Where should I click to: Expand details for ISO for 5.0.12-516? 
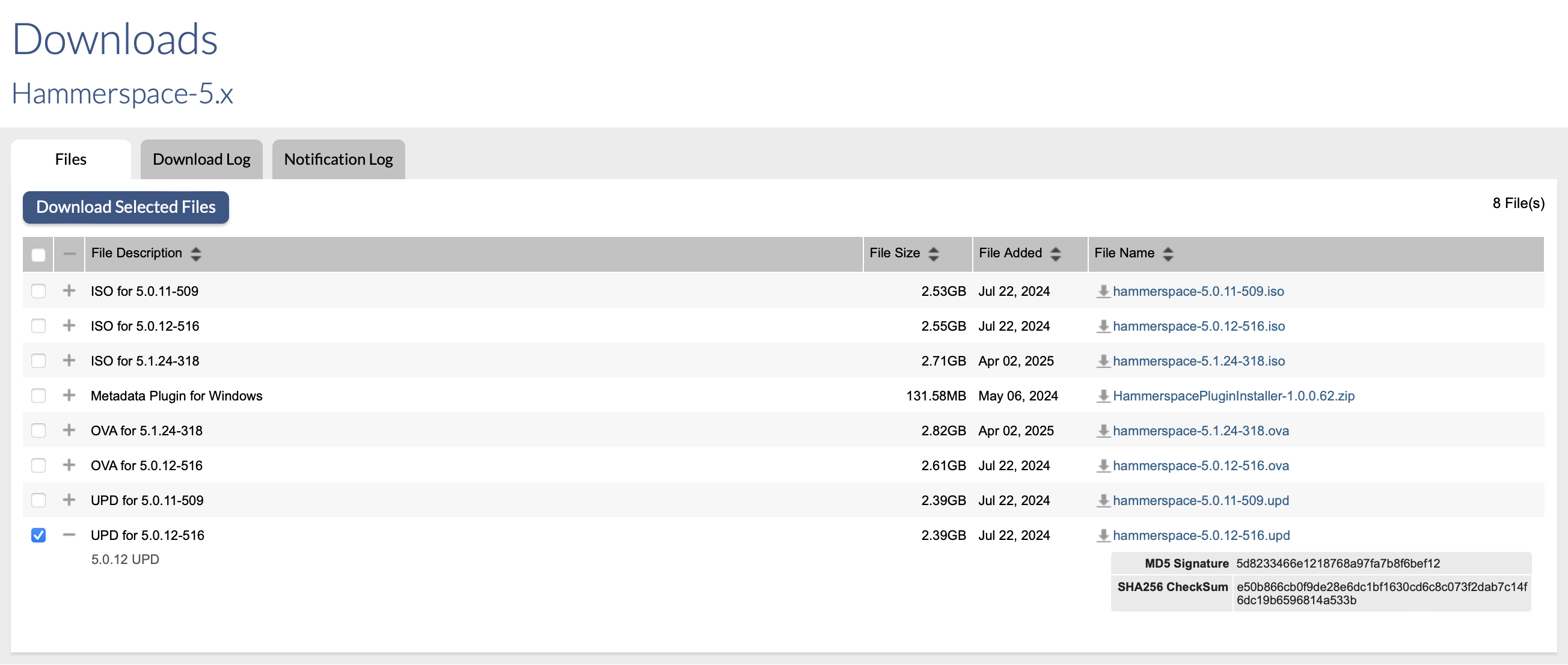coord(69,325)
